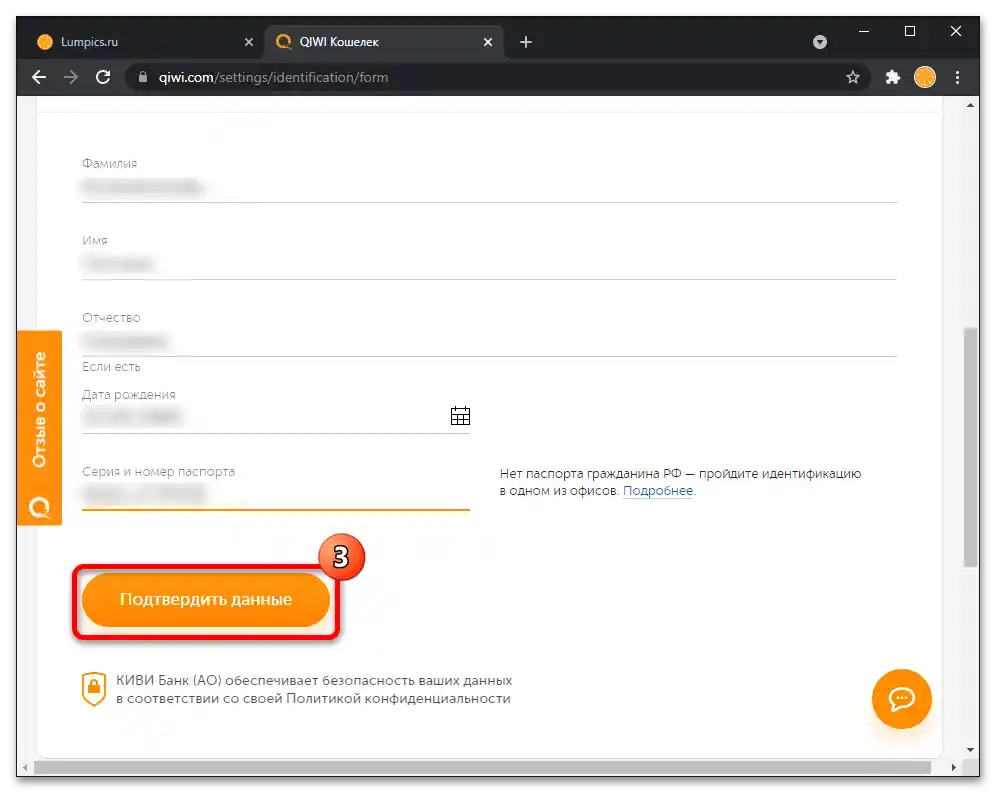Screen dimensions: 996x793
Task: Open the birth date calendar picker
Action: pyautogui.click(x=461, y=416)
